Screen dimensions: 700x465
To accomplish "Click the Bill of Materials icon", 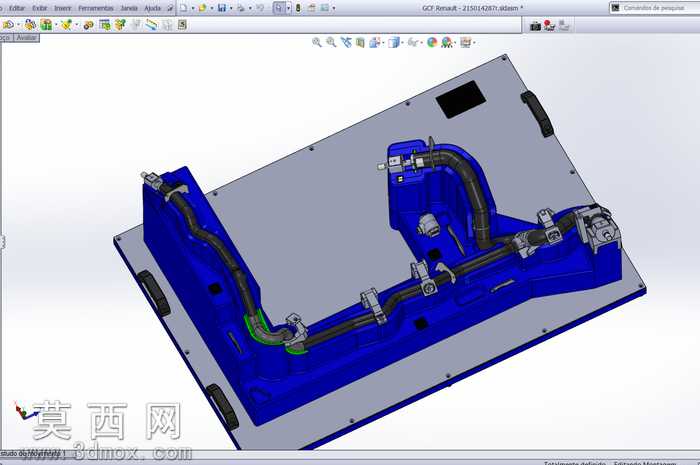I will tap(167, 25).
